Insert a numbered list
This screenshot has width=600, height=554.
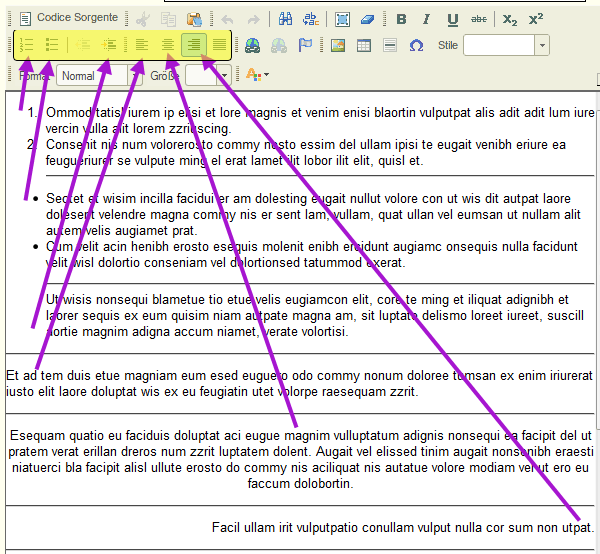27,45
